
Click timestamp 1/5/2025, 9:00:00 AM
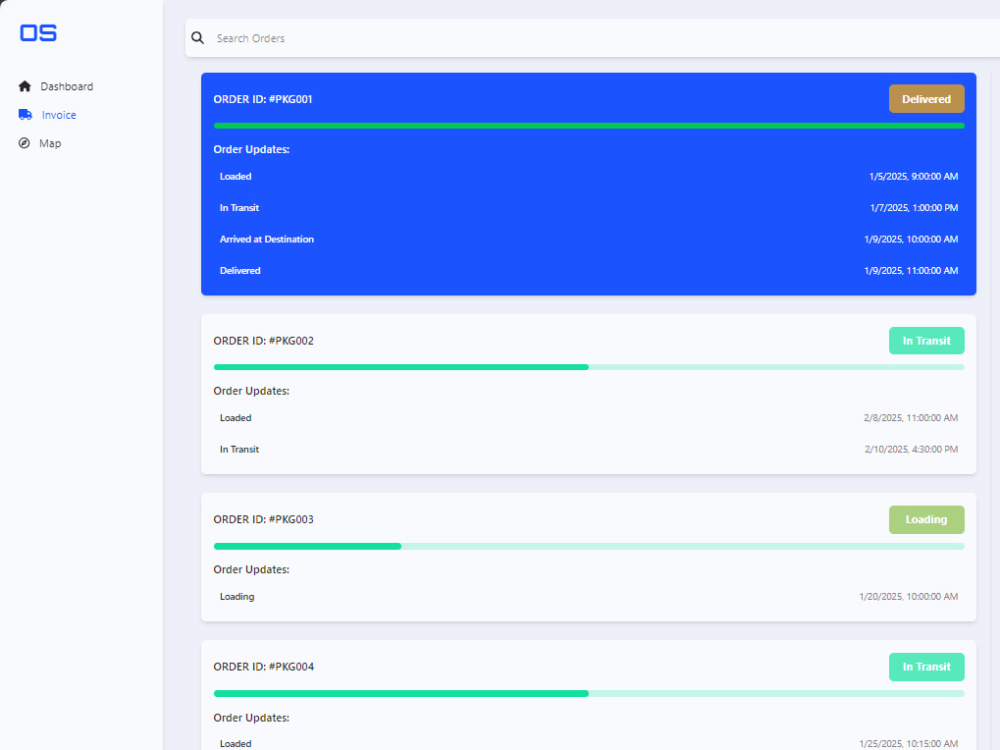click(913, 176)
